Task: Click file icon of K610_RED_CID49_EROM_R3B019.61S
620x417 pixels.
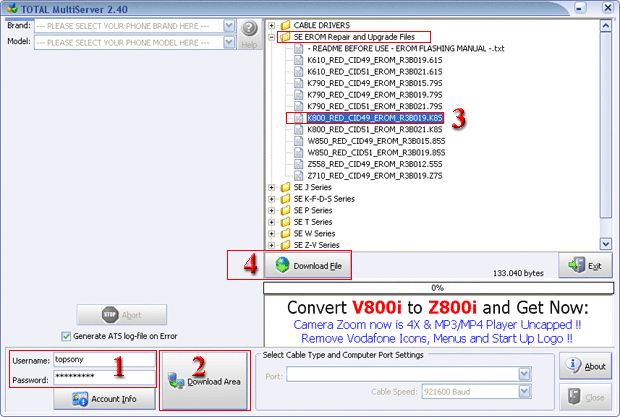Action: click(x=299, y=60)
